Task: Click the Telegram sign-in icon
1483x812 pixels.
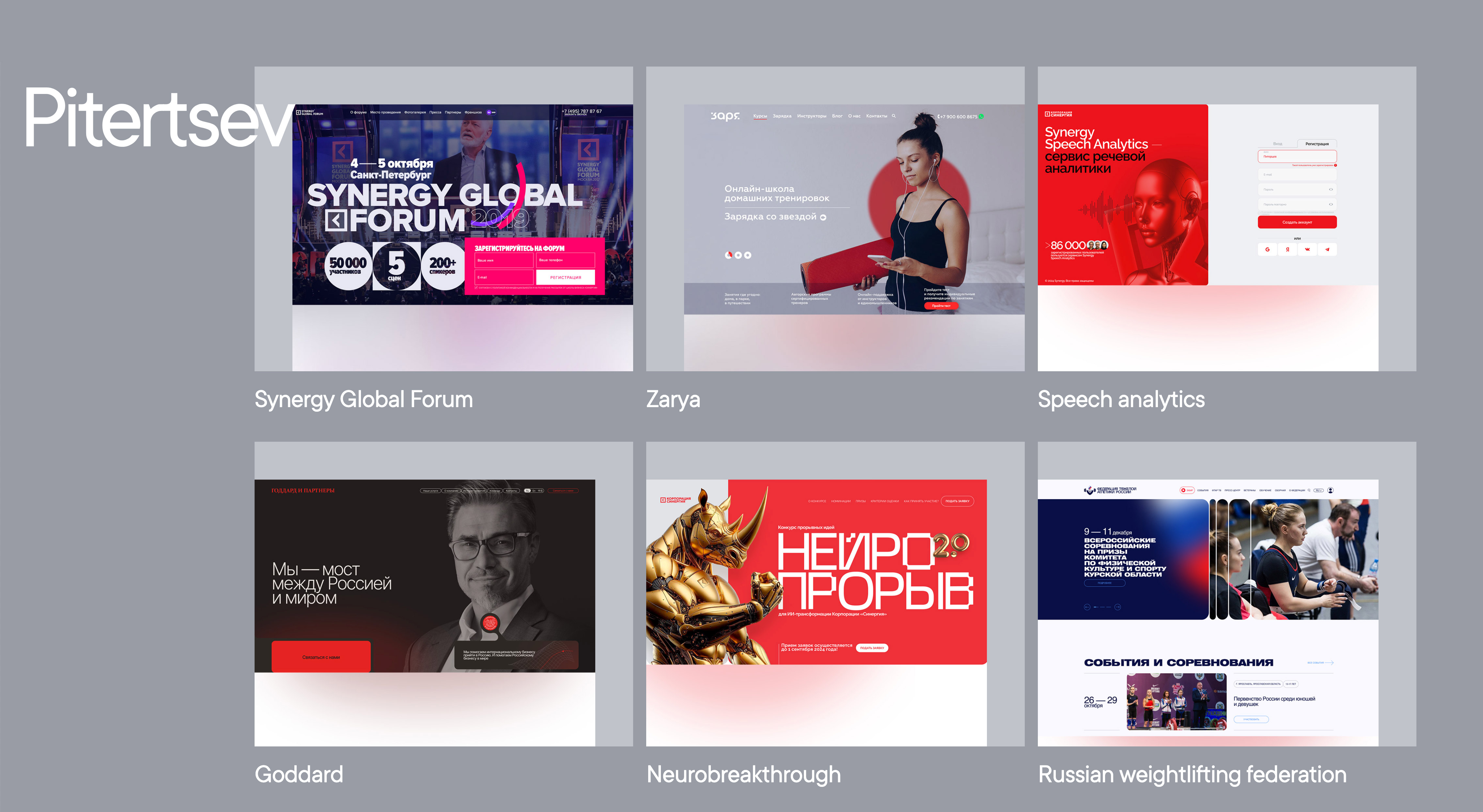Action: (1328, 249)
